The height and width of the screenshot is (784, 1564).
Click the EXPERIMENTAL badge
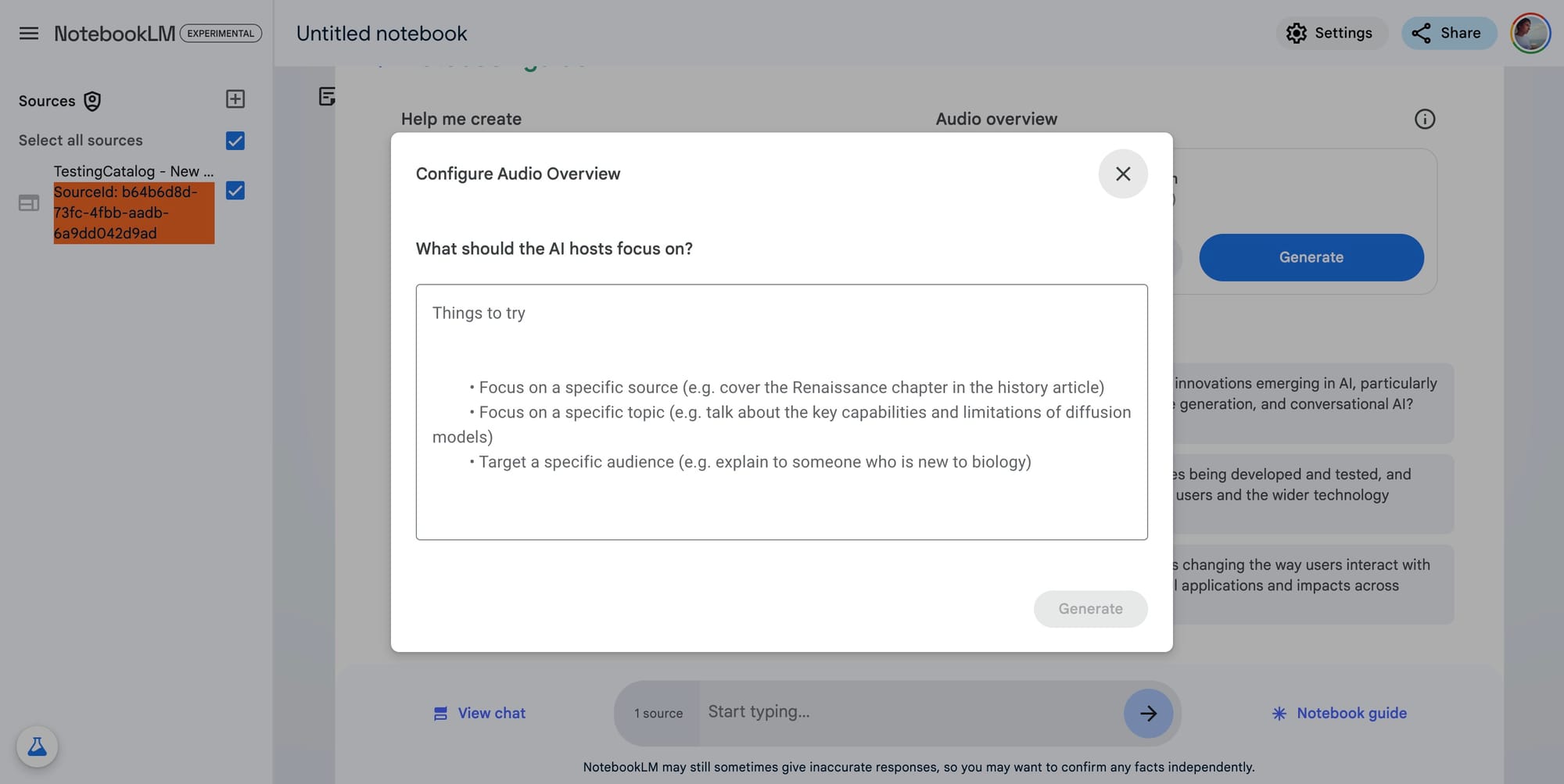pyautogui.click(x=221, y=33)
